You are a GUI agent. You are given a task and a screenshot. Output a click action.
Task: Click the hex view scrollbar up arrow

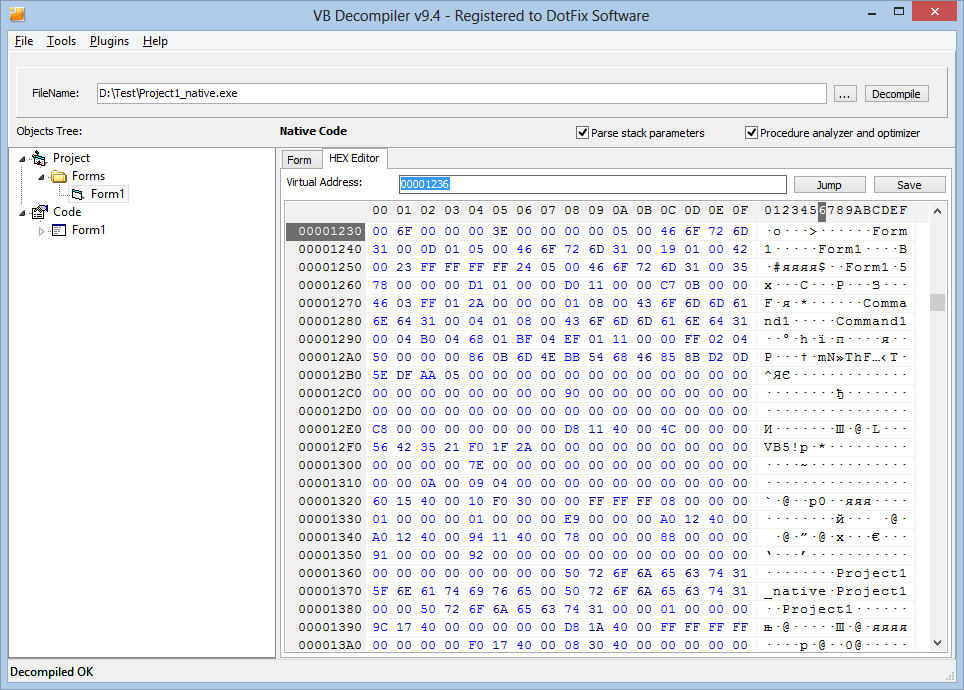[x=937, y=212]
